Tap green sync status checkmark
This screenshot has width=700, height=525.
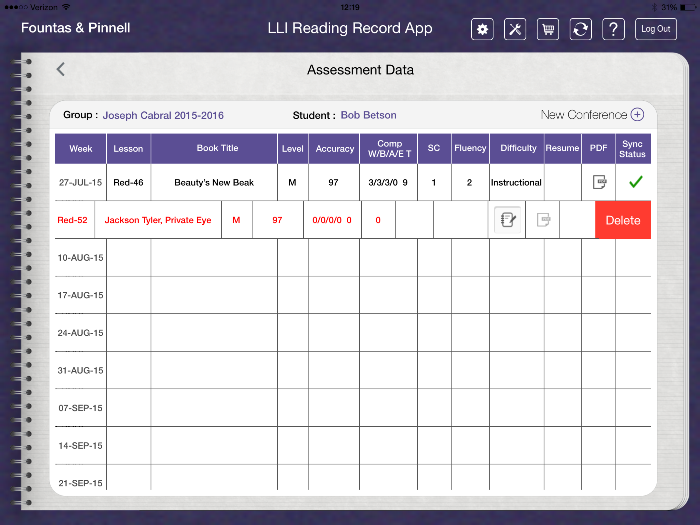coord(633,182)
